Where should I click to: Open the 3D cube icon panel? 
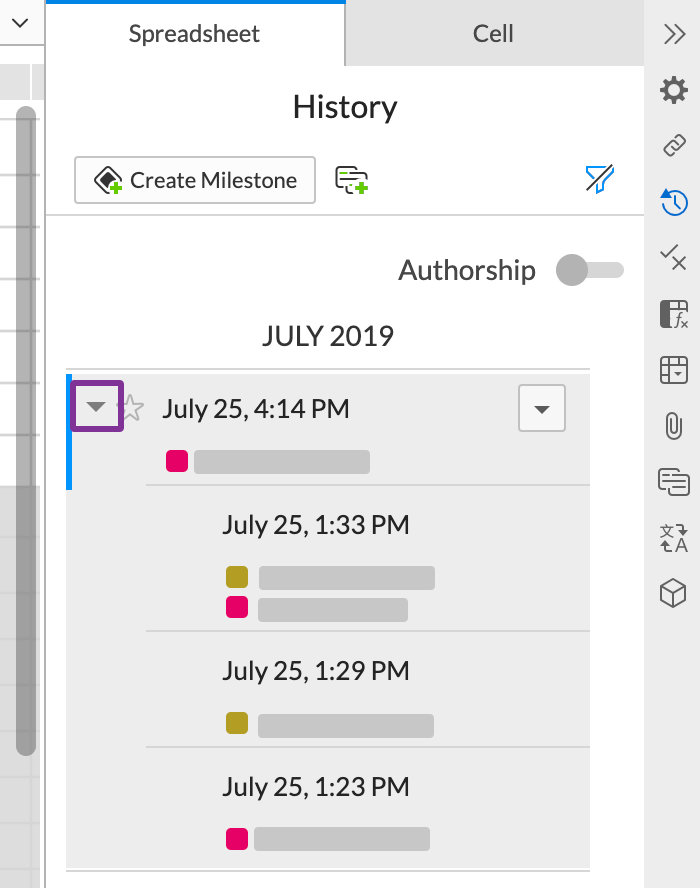click(x=673, y=594)
